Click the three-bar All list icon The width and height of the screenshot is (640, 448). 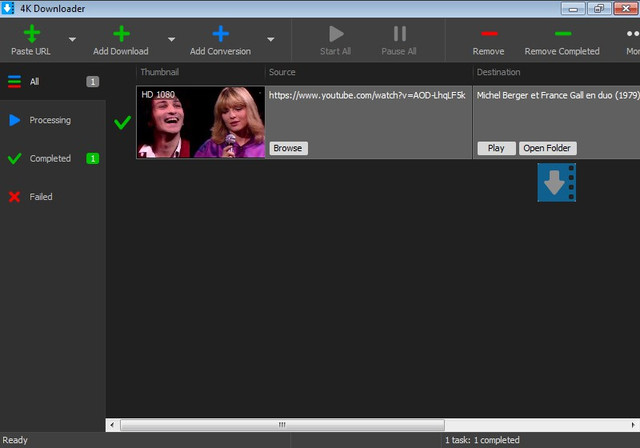(x=14, y=82)
